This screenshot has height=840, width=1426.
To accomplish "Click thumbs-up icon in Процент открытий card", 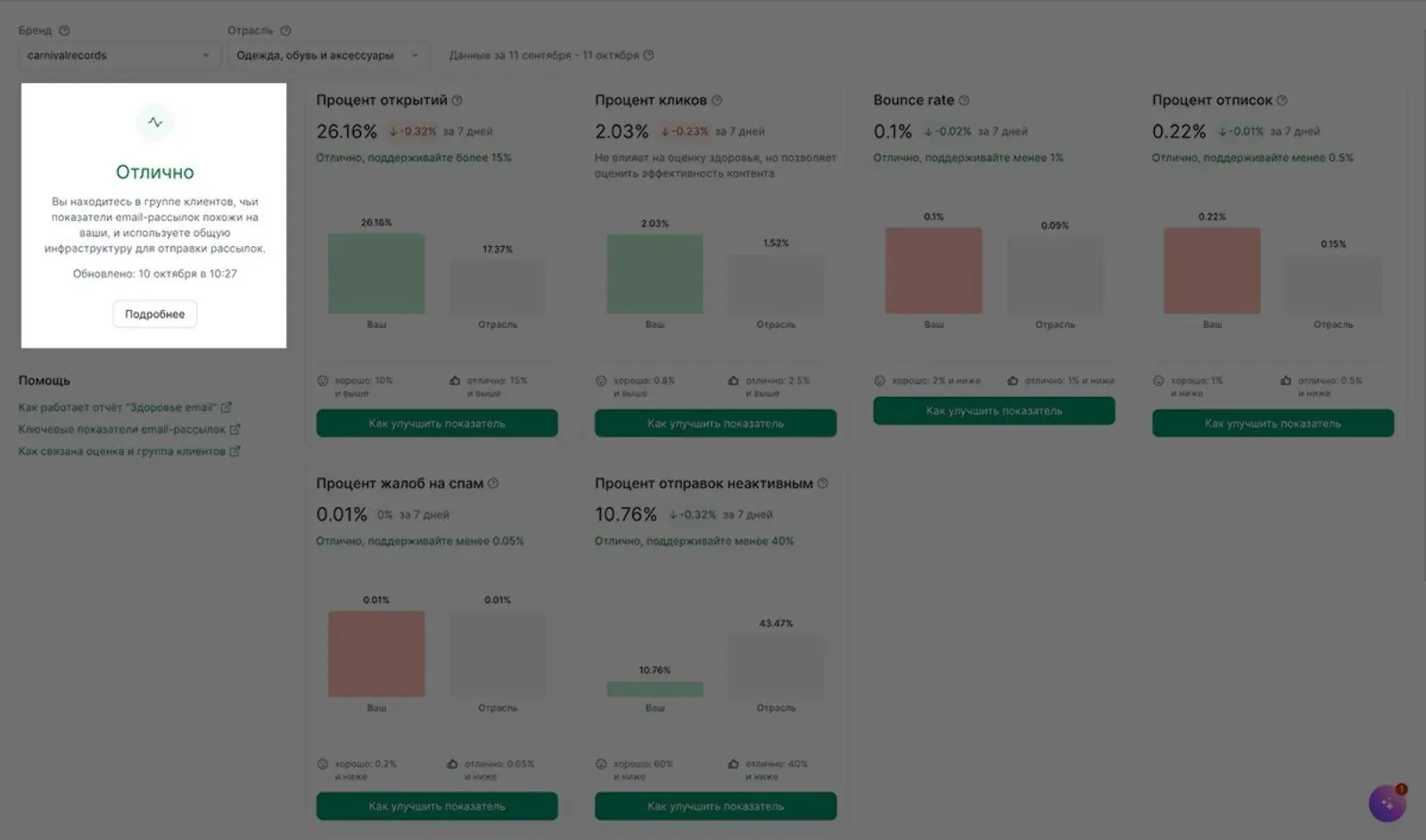I will [455, 381].
